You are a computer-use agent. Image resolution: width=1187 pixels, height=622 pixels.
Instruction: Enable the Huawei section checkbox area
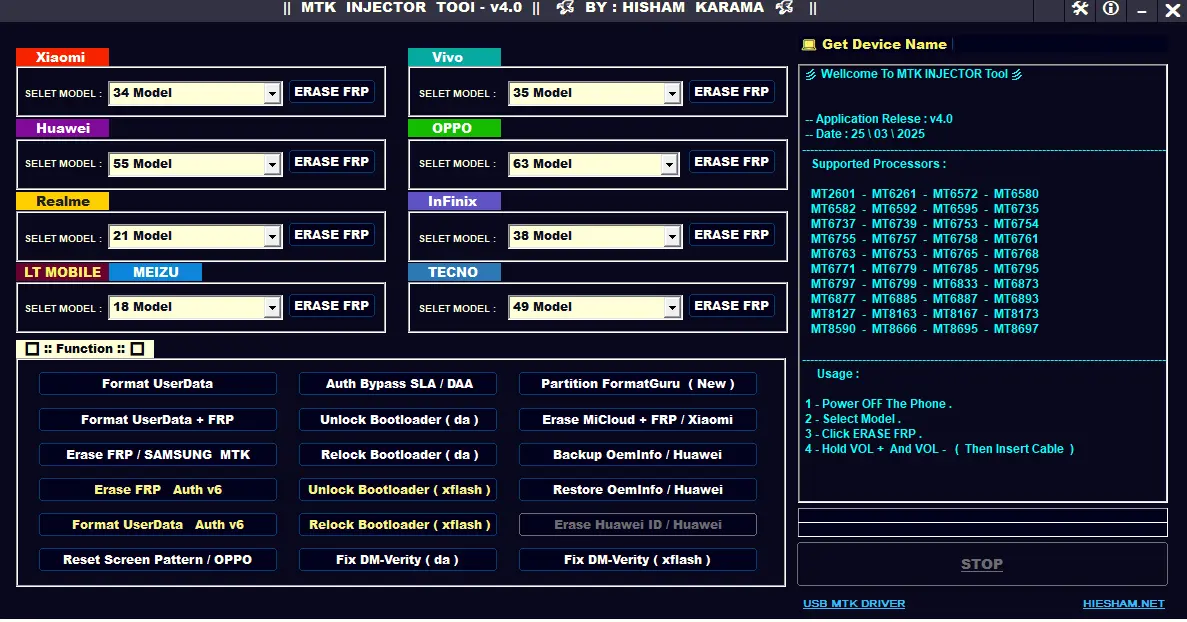[62, 128]
